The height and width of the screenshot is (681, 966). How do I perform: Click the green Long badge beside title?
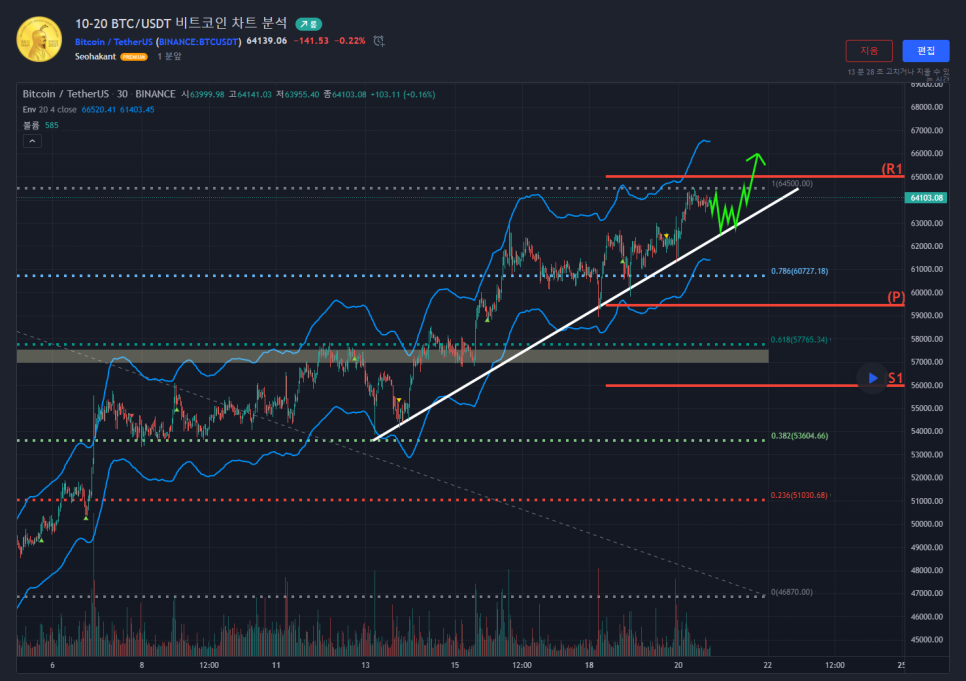[x=308, y=23]
